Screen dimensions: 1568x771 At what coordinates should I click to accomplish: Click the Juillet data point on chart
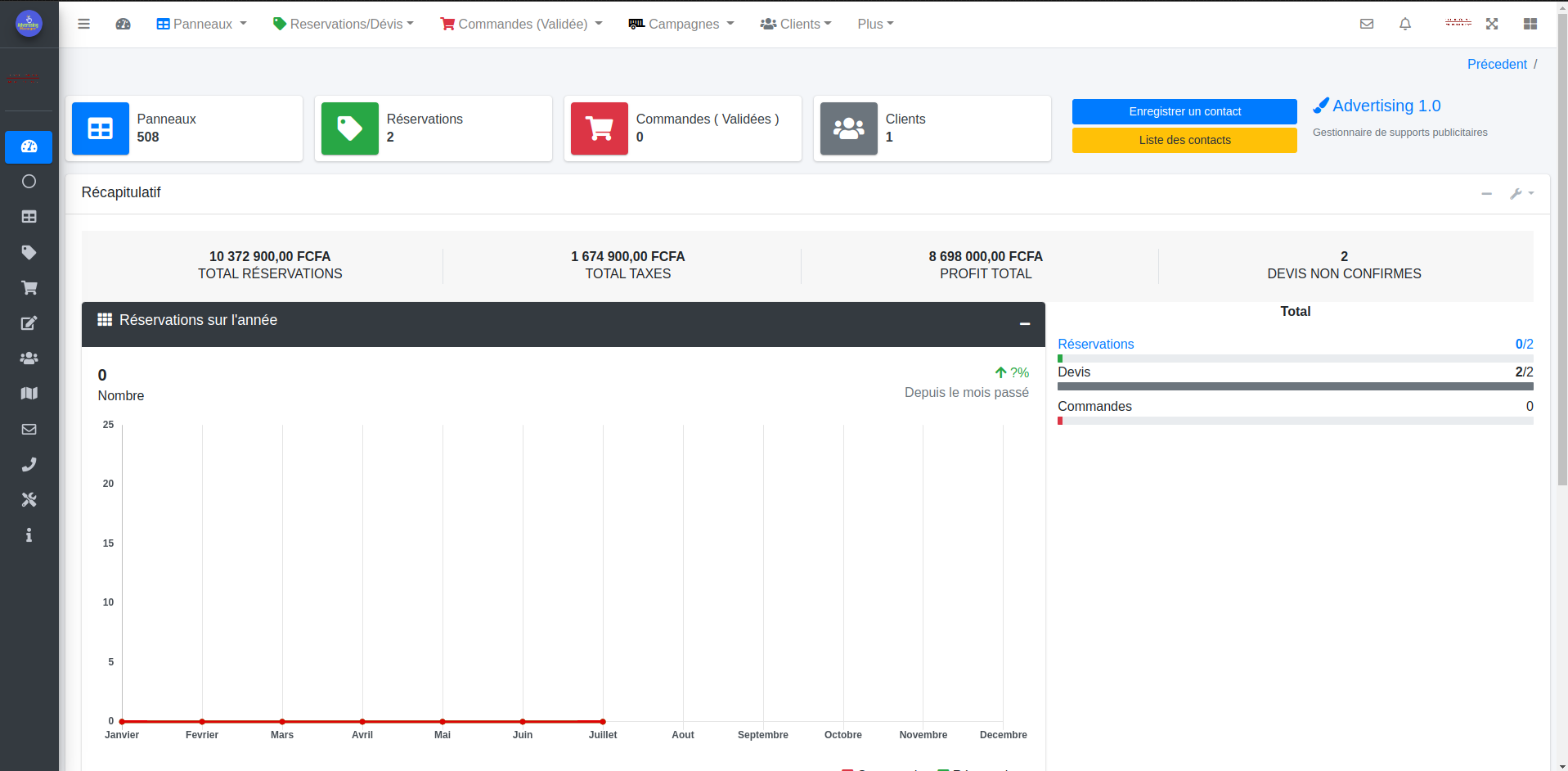pyautogui.click(x=603, y=722)
